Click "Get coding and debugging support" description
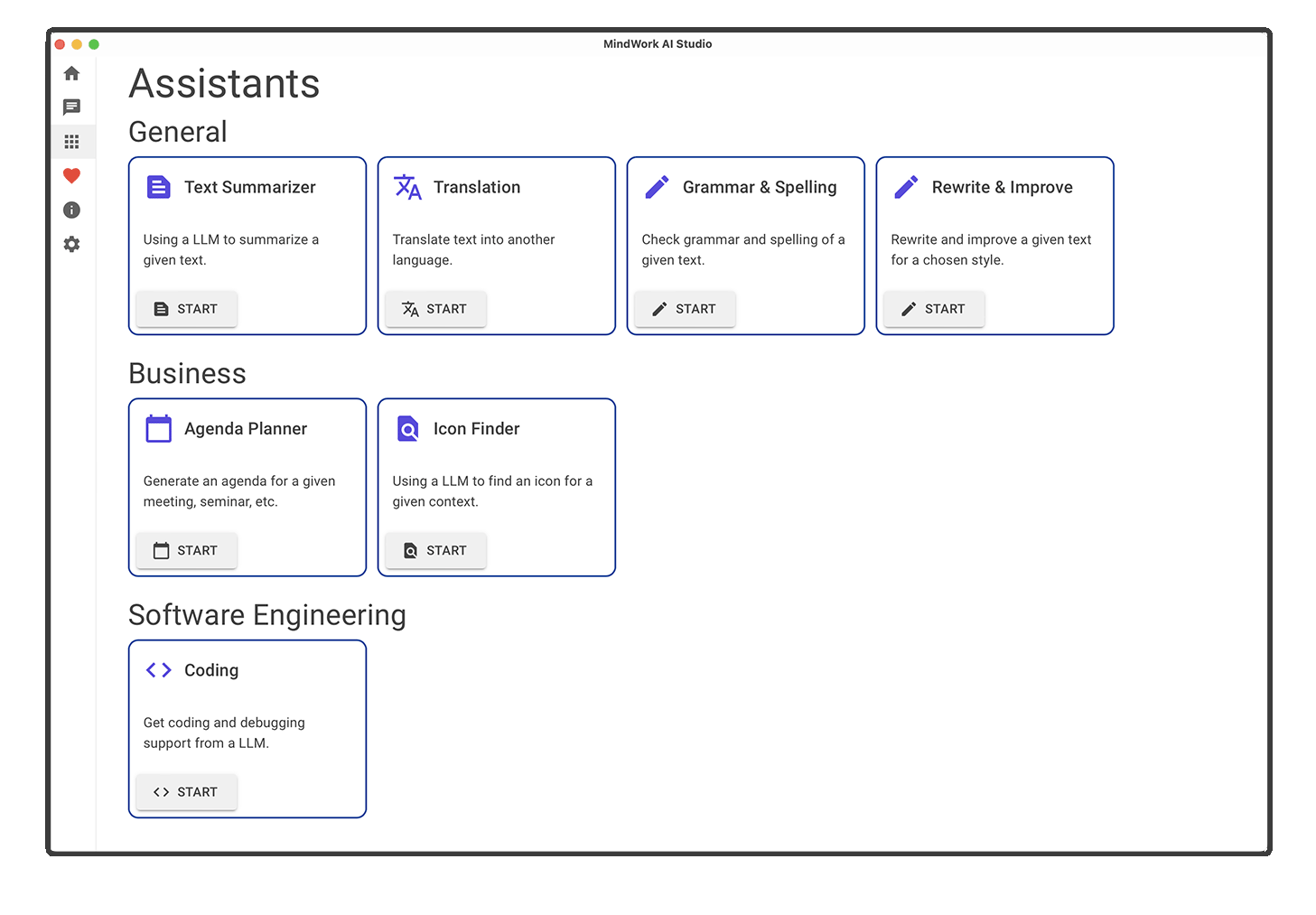1316x915 pixels. point(224,733)
